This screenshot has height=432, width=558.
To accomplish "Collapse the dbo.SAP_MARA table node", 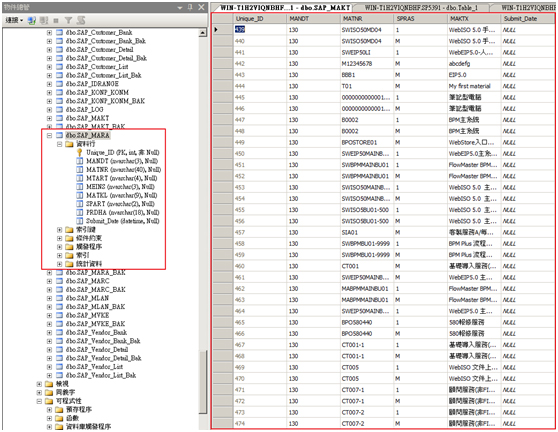I will 49,135.
